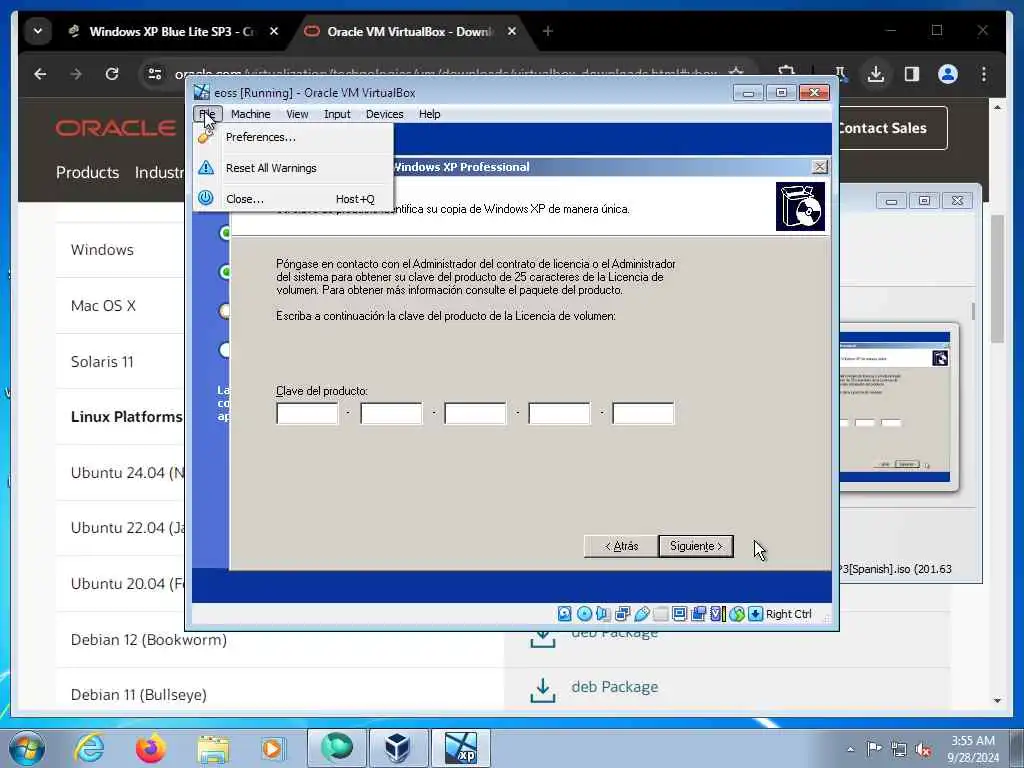The image size is (1024, 768).
Task: Focus the fourth product key box
Action: 560,413
